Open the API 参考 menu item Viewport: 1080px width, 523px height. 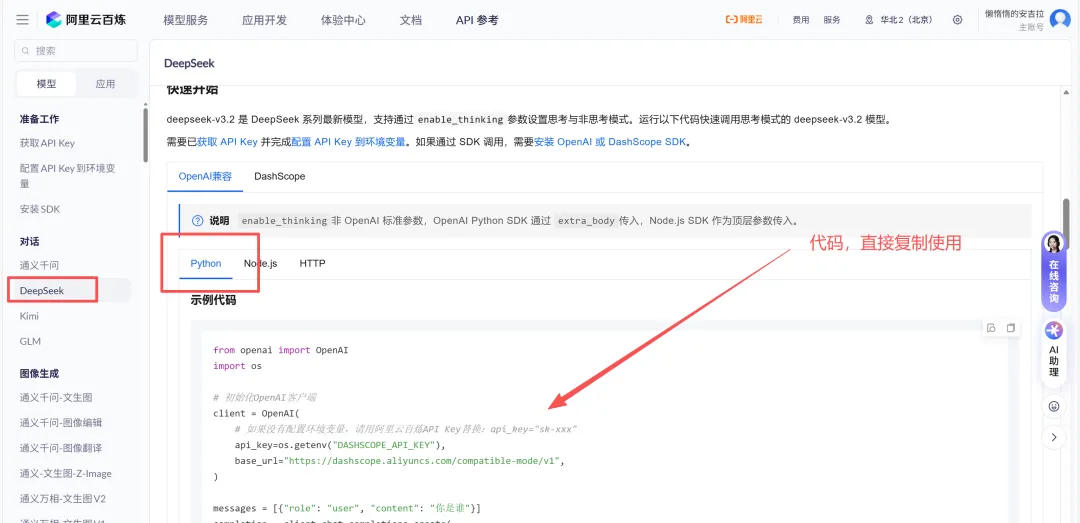coord(477,20)
